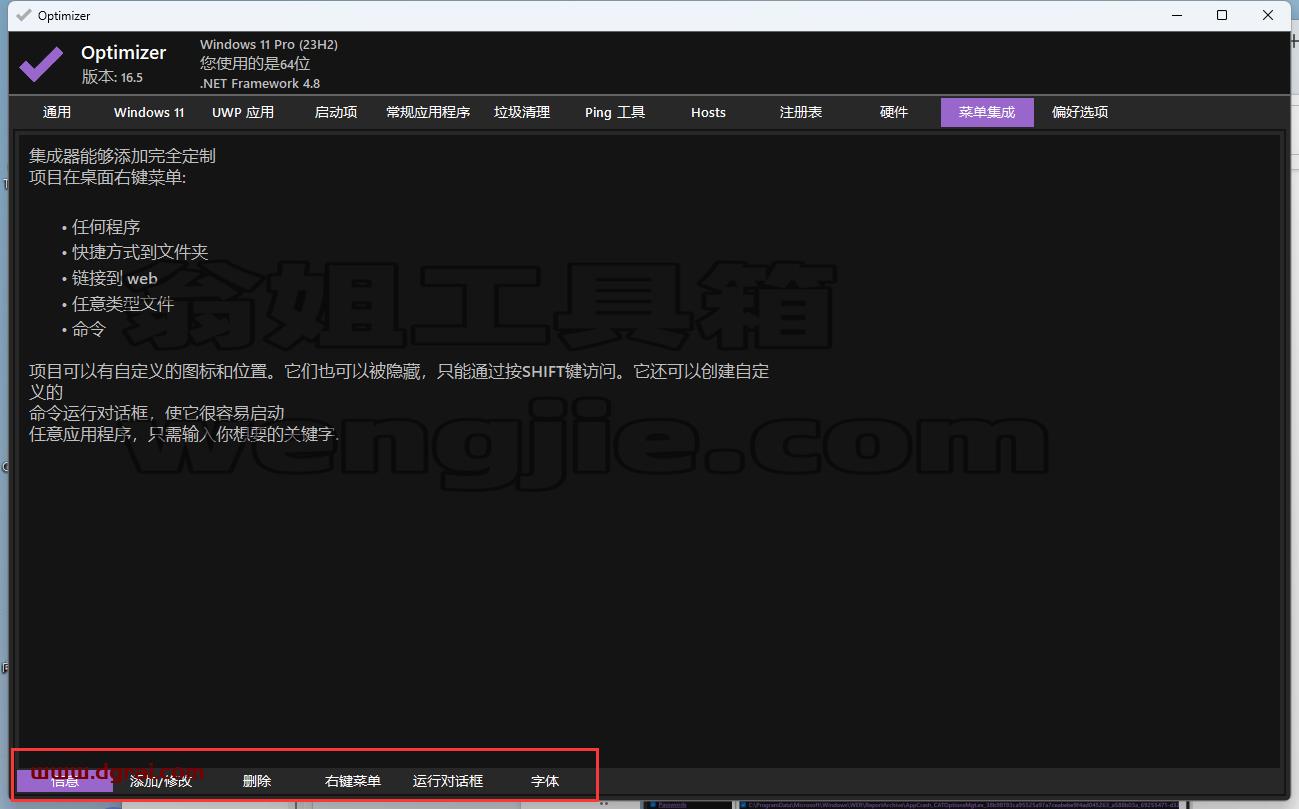Open the 偏好选项 tab
1299x809 pixels.
pos(1080,112)
